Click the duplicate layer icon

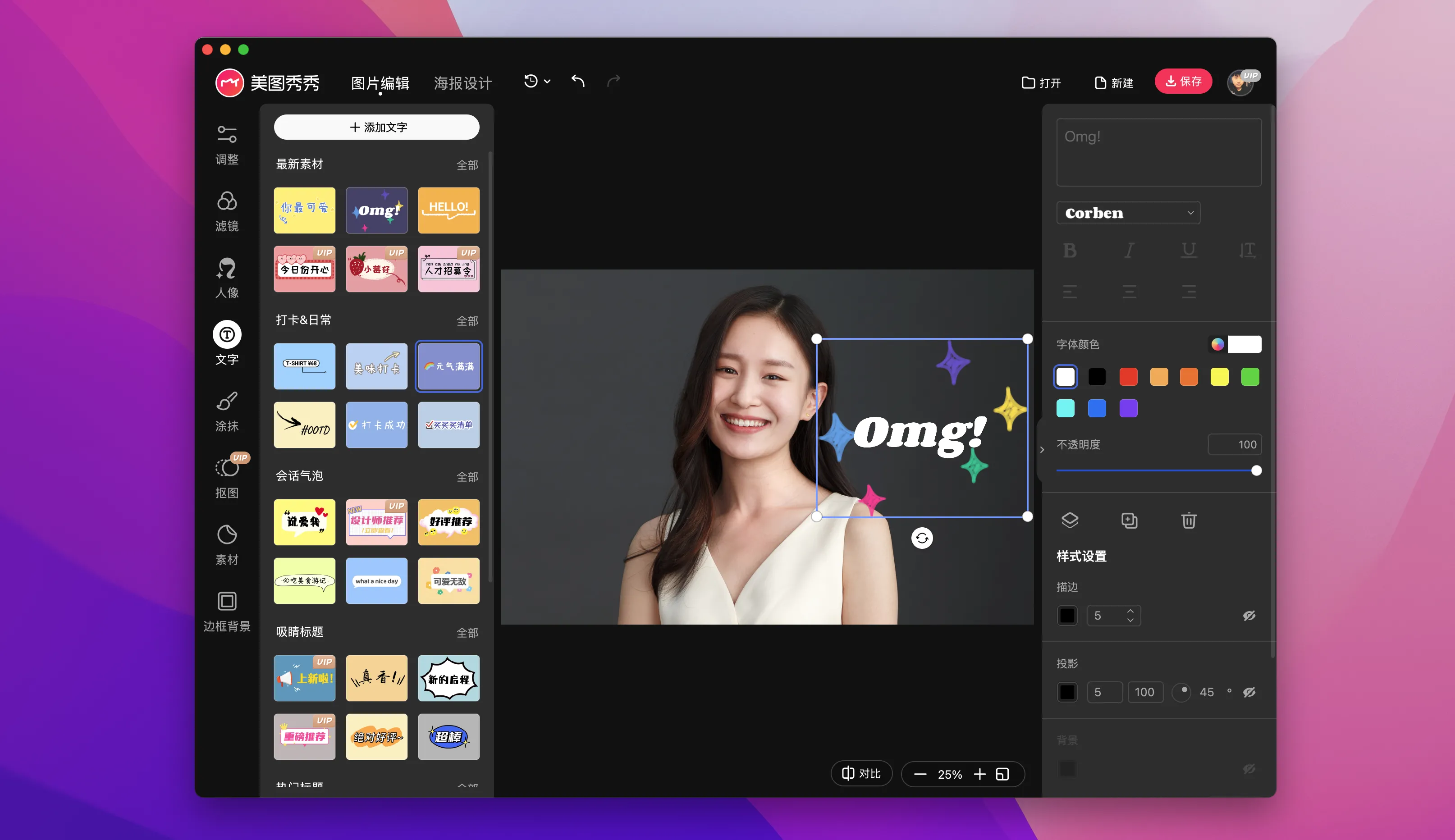pos(1129,520)
